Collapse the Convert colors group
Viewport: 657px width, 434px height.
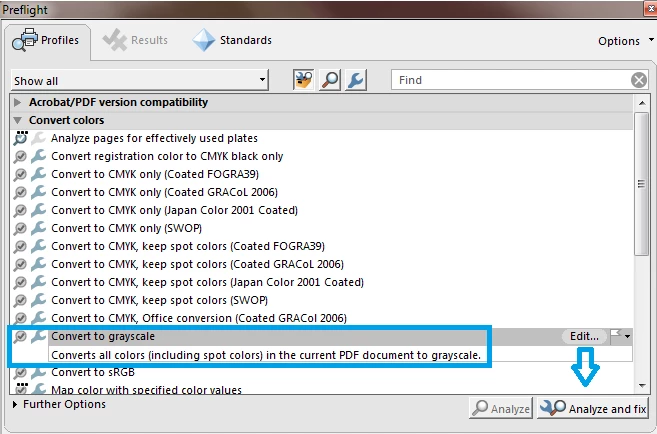click(17, 120)
